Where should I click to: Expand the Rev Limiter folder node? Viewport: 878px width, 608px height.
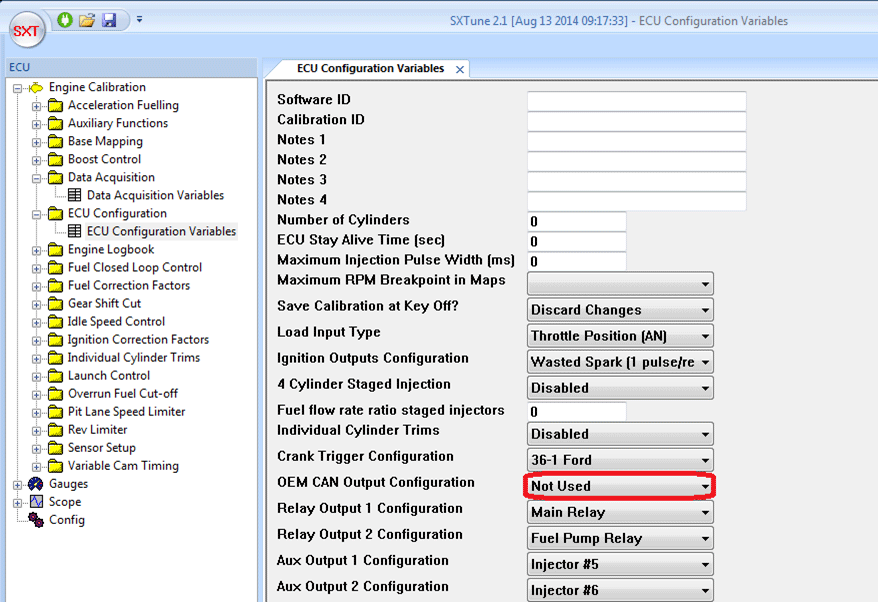37,430
